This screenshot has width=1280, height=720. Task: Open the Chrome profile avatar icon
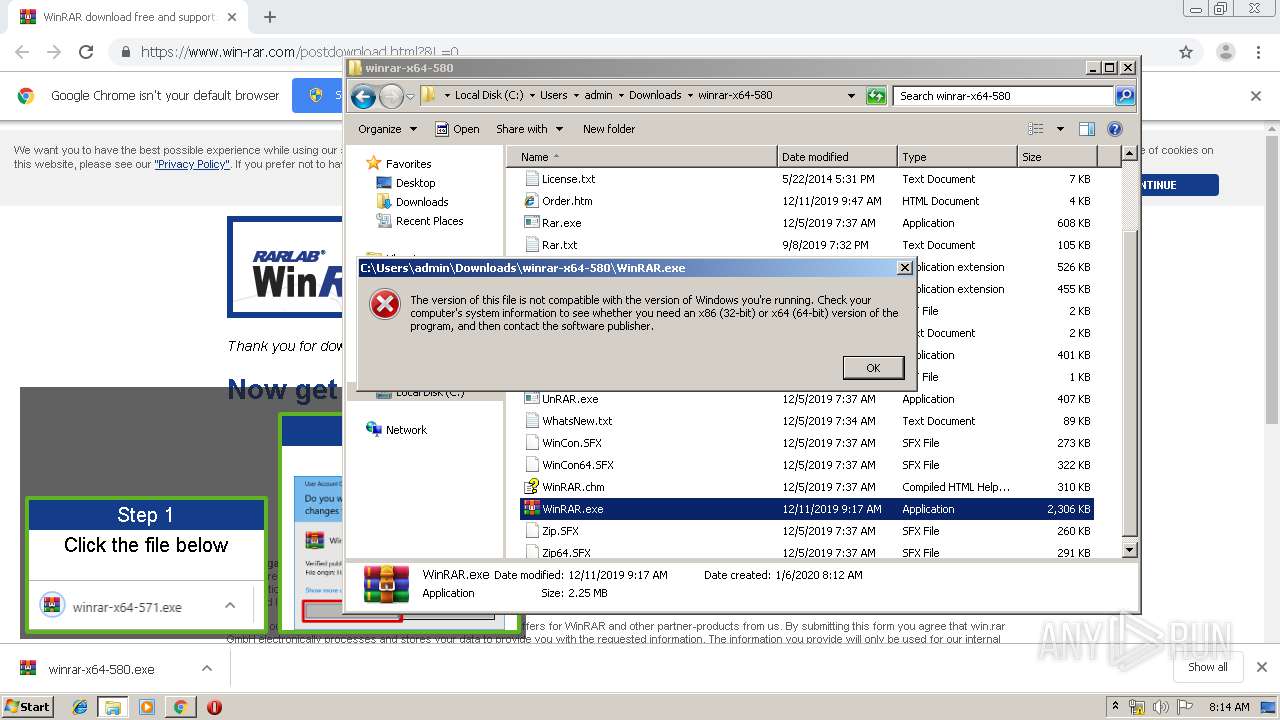(1225, 52)
